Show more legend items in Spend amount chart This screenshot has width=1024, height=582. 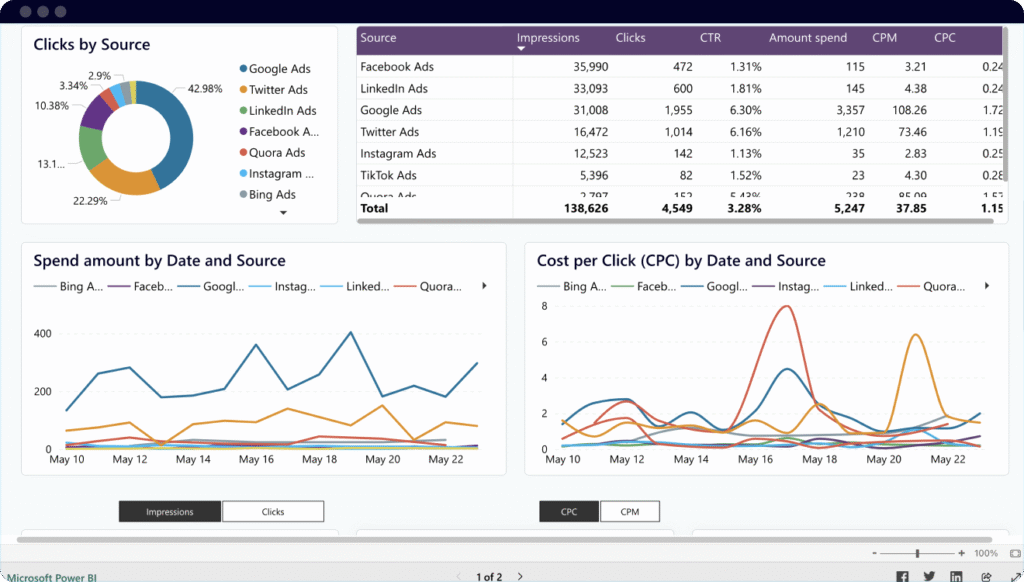click(484, 286)
